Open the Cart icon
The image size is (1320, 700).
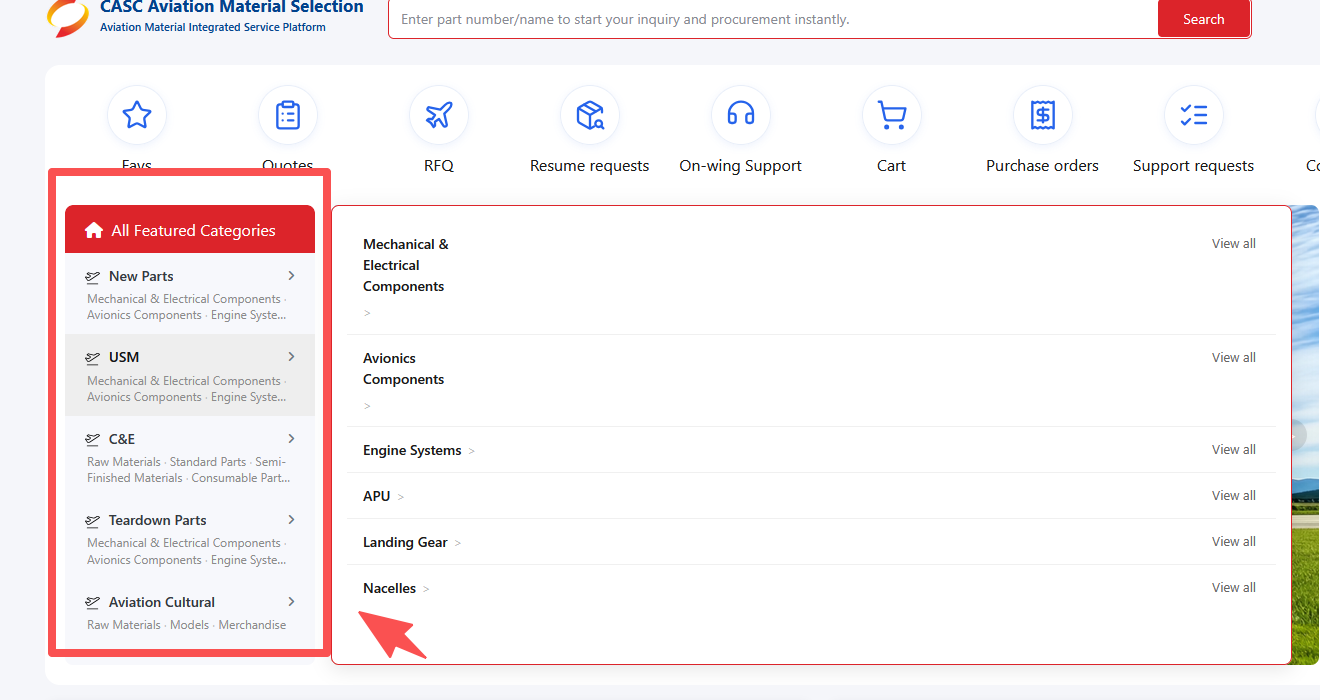(x=892, y=115)
